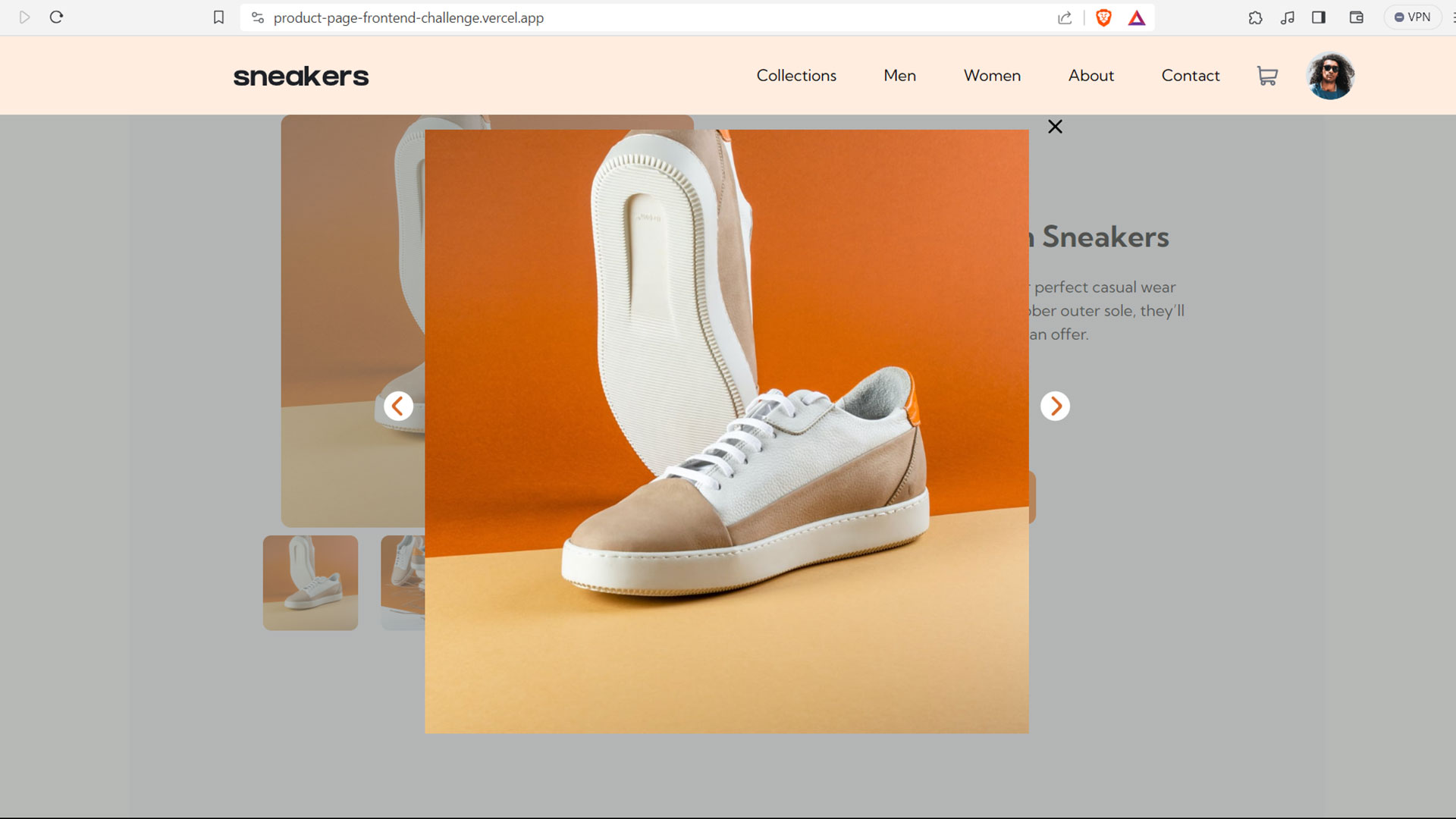Open the shopping cart icon
The height and width of the screenshot is (819, 1456).
[x=1267, y=76]
